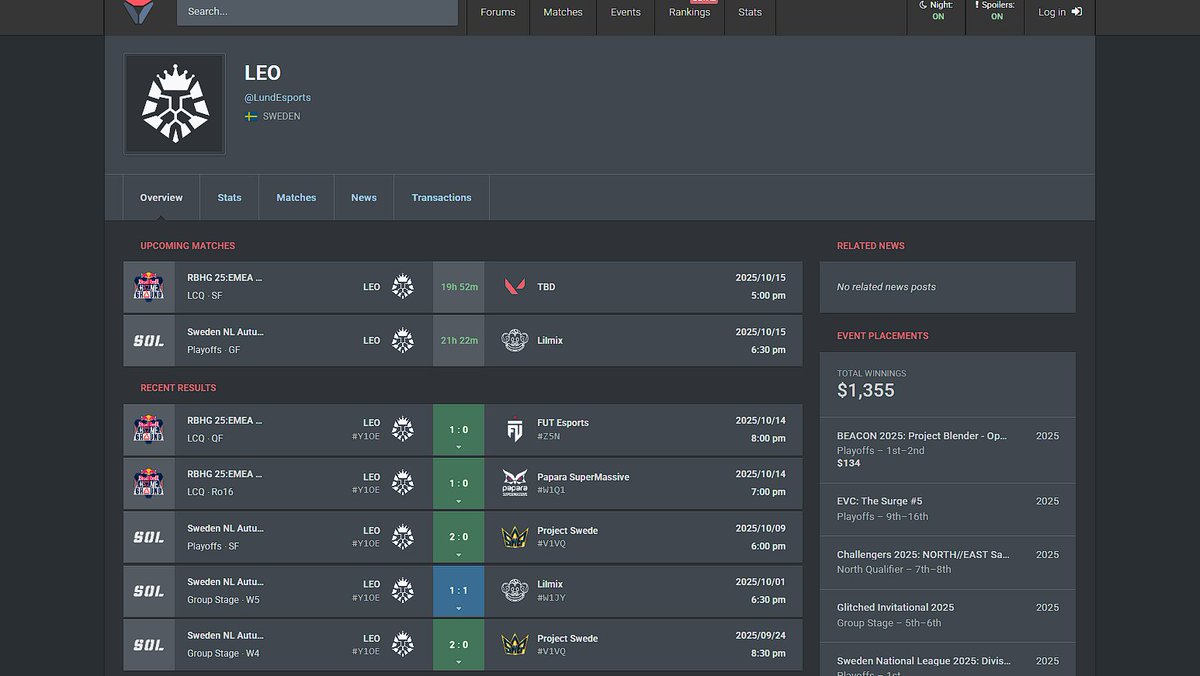Open Sweden National League 2025 placement
Screen dimensions: 1200x676
(x=948, y=660)
